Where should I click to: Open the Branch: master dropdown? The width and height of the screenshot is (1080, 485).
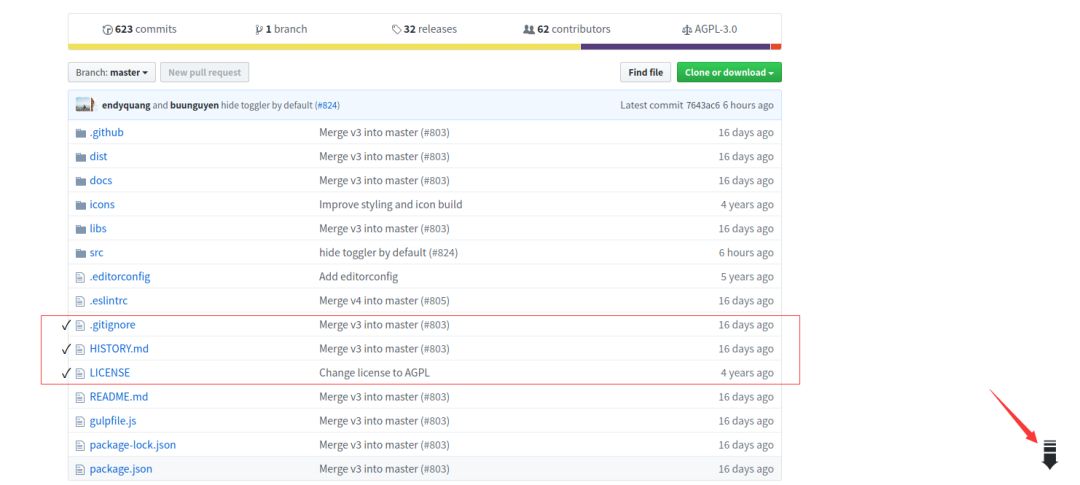[112, 72]
